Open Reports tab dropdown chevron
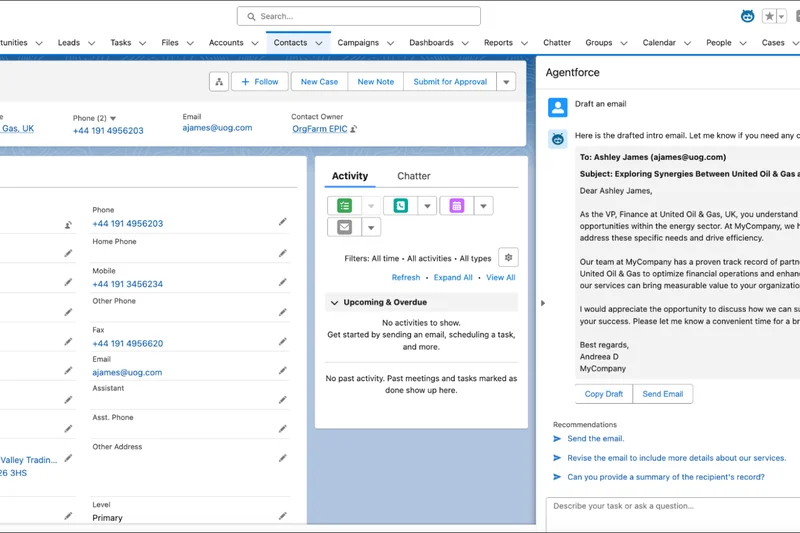 point(524,43)
